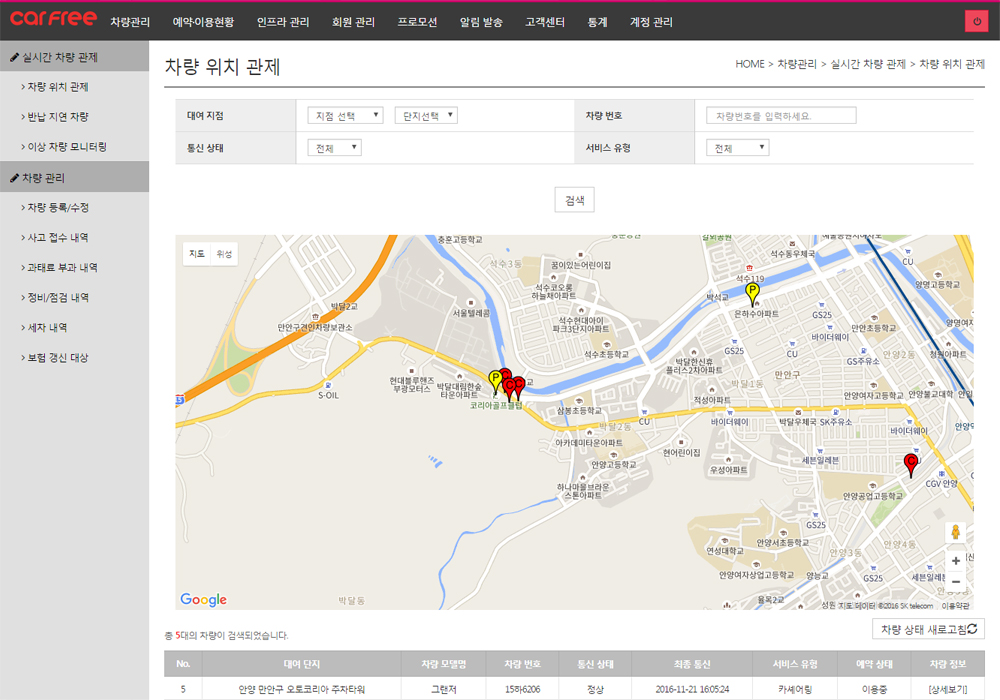Zoom out the map with minus
1000x700 pixels.
click(x=955, y=581)
